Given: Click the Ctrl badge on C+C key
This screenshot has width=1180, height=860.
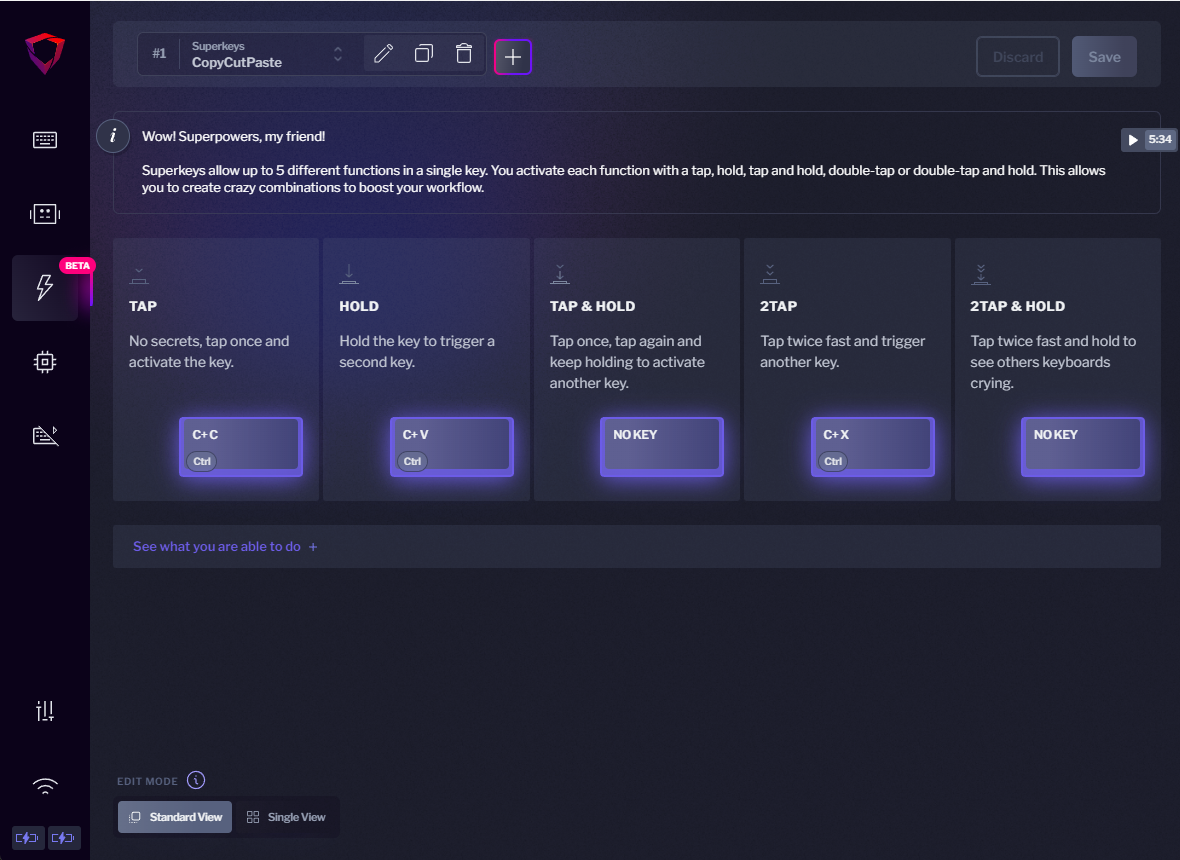Looking at the screenshot, I should pos(202,461).
